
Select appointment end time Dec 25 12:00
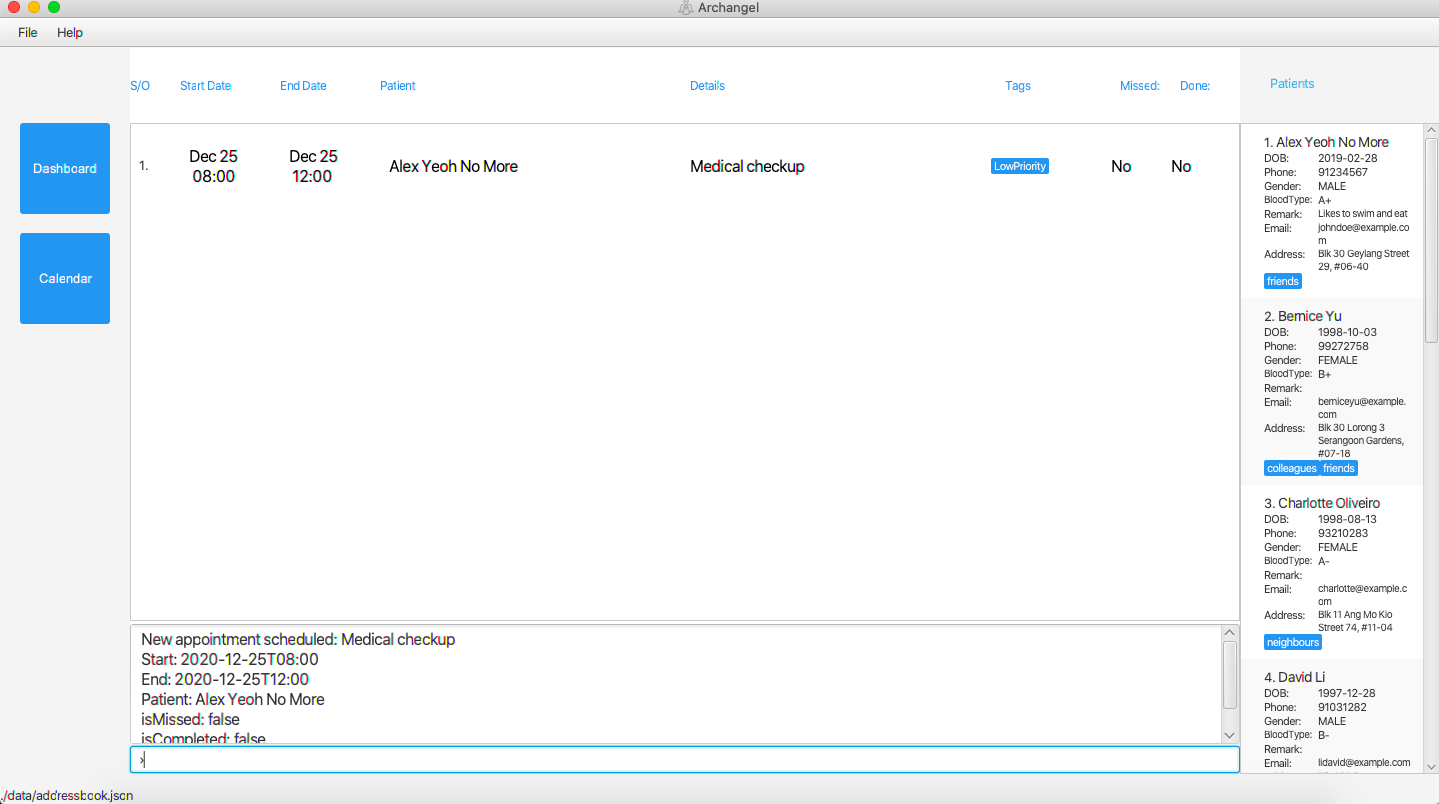pos(313,166)
